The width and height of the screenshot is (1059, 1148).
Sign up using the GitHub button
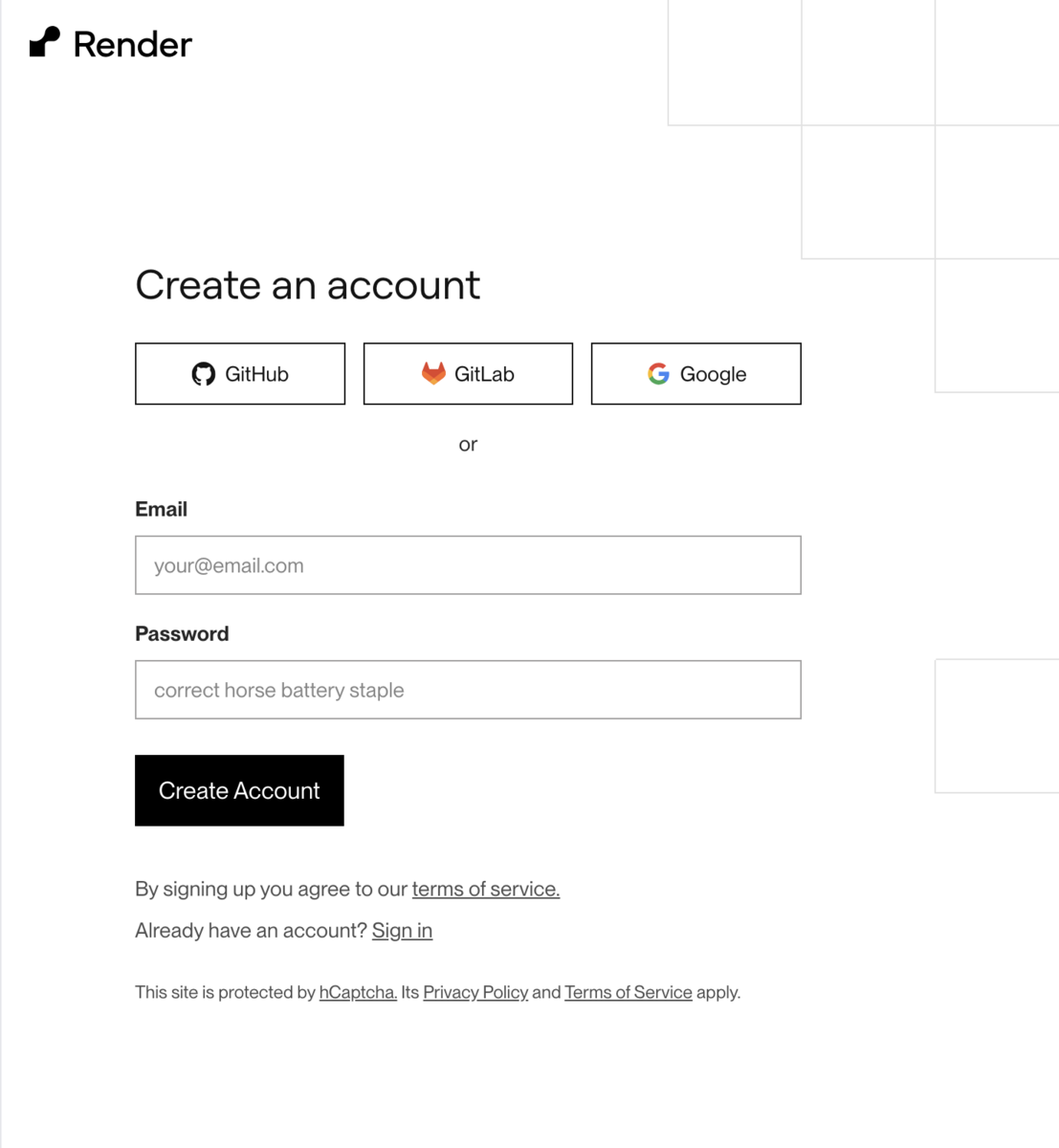[x=240, y=374]
